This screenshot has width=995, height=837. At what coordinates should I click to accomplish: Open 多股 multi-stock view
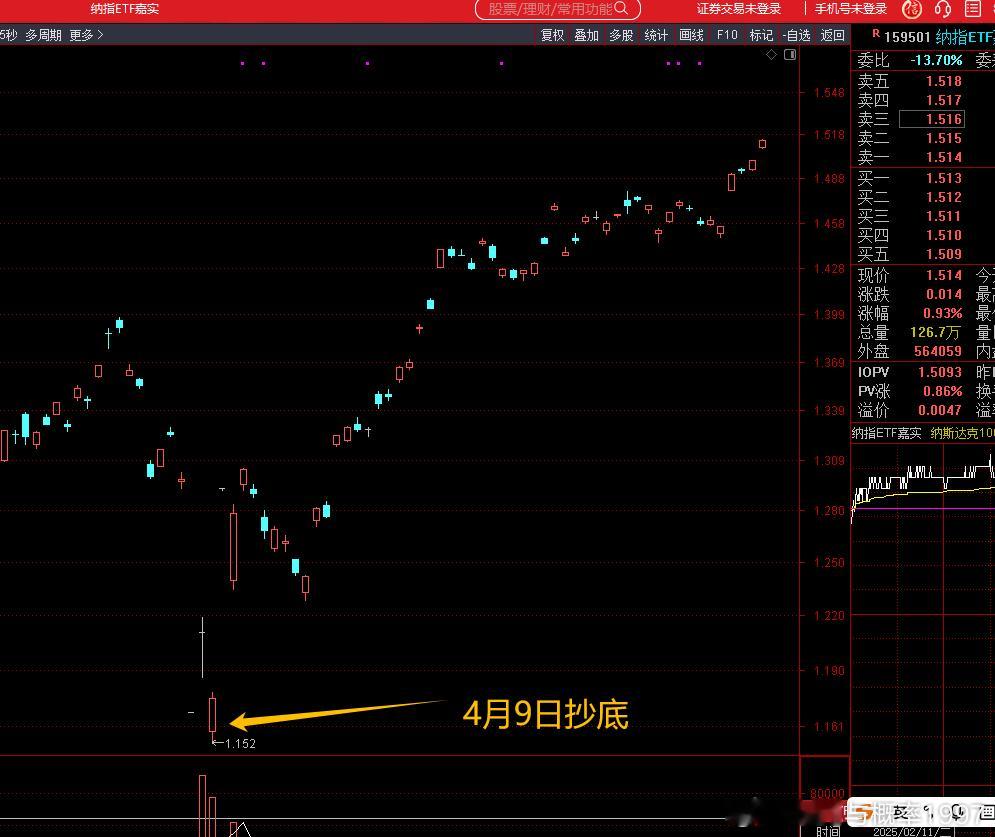pos(621,35)
